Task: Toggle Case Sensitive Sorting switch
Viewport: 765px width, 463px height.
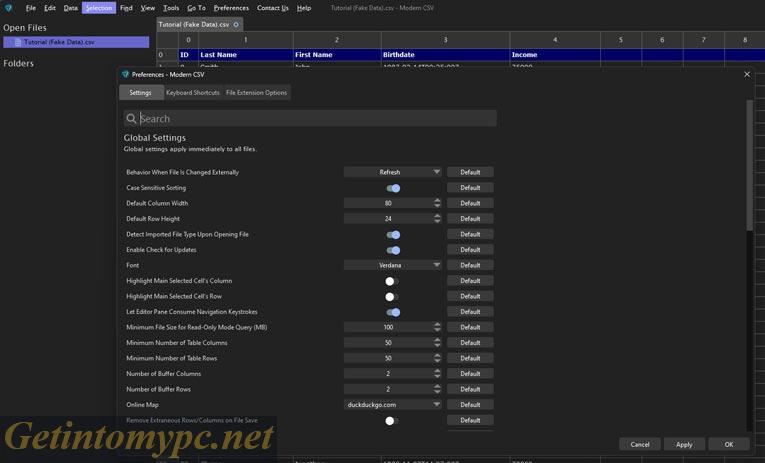Action: coord(393,188)
